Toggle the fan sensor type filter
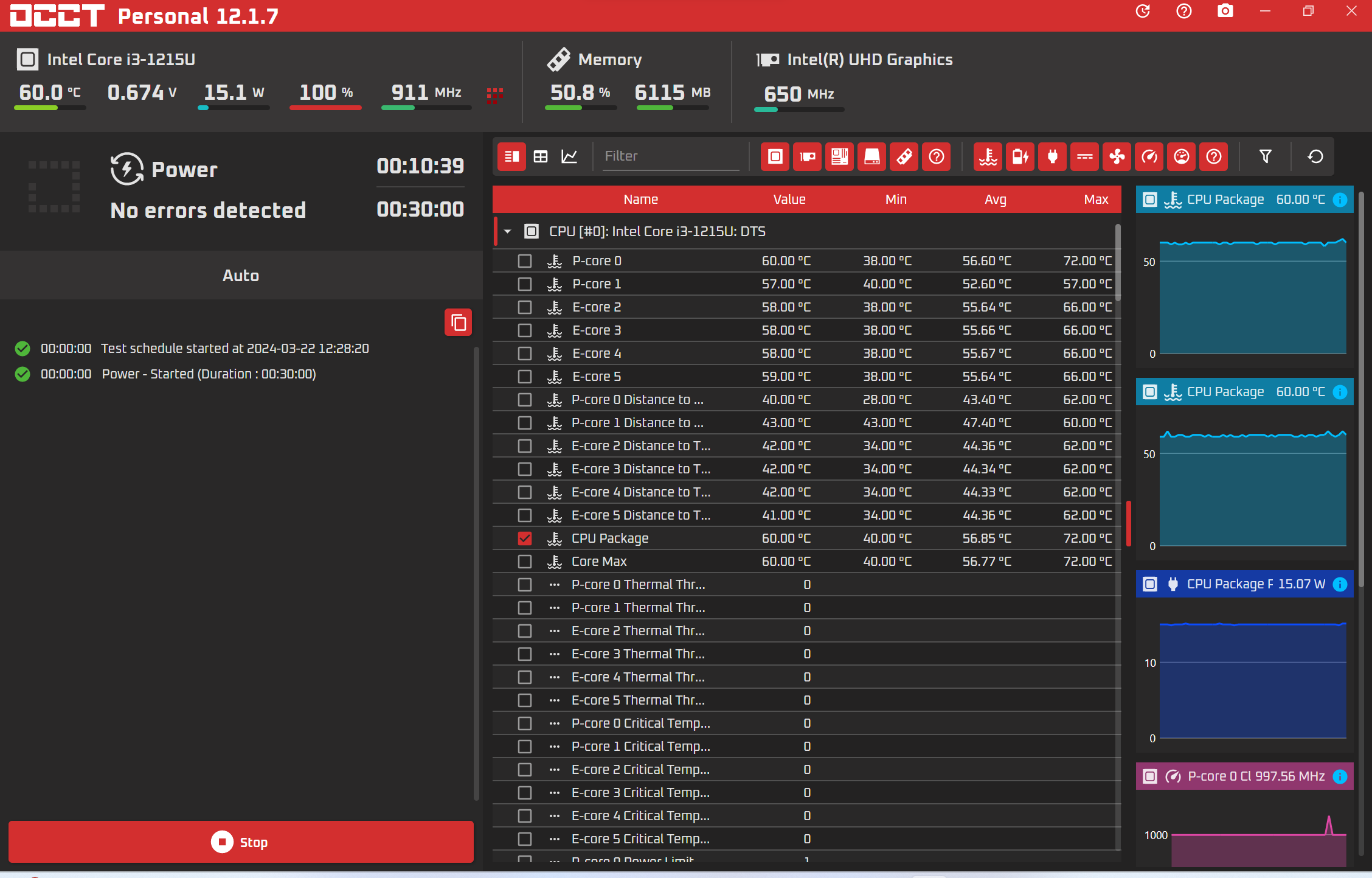 (x=1117, y=156)
